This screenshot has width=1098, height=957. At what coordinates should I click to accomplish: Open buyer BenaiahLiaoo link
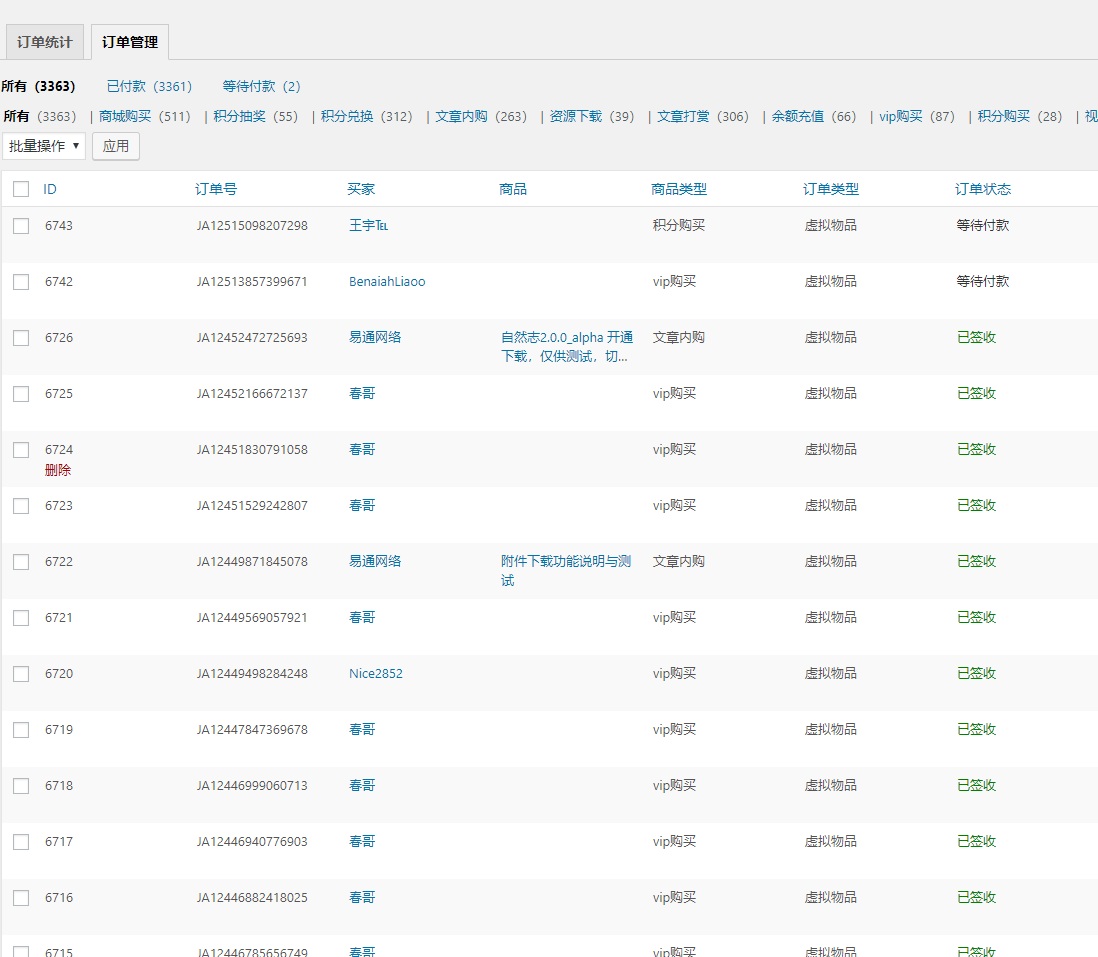pyautogui.click(x=387, y=281)
